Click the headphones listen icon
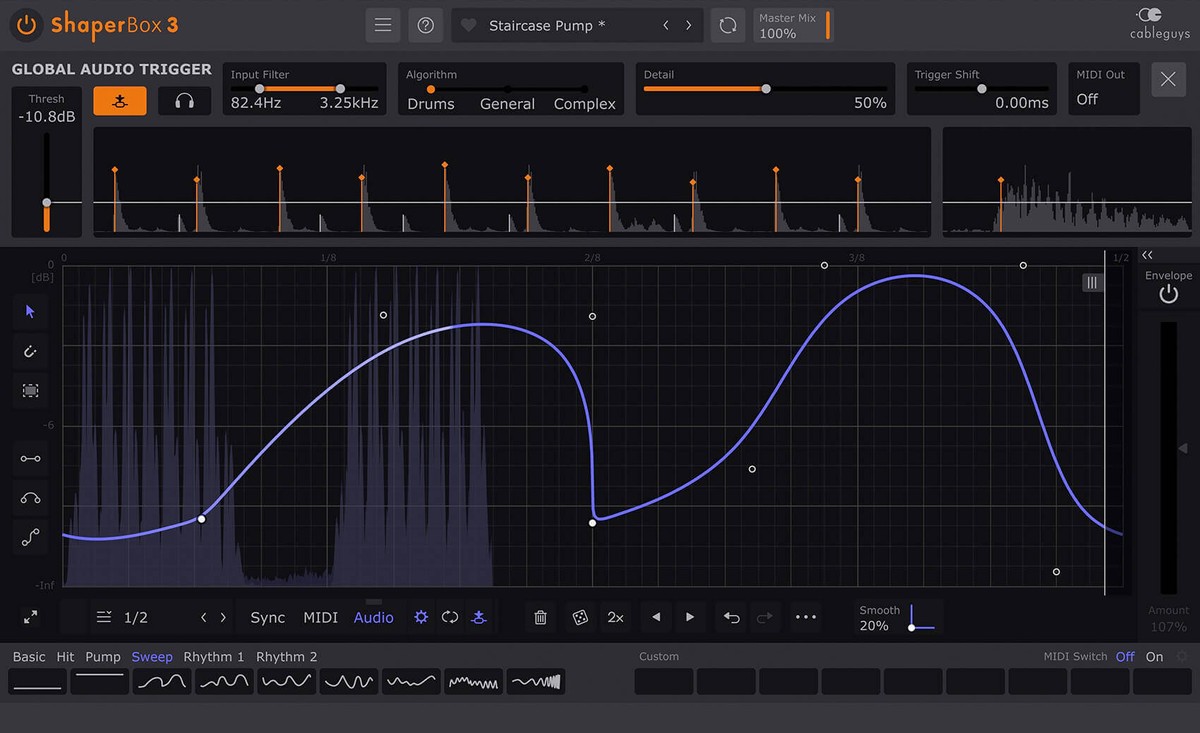 pos(184,101)
